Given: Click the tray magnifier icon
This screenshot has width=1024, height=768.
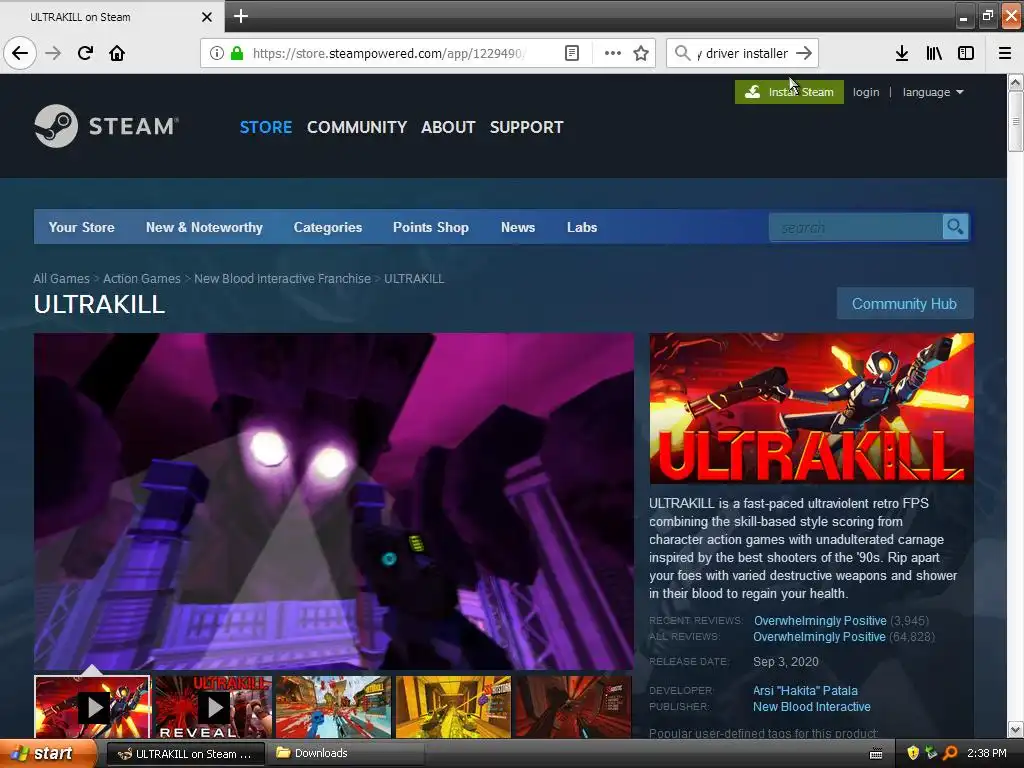Looking at the screenshot, I should pyautogui.click(x=950, y=753).
